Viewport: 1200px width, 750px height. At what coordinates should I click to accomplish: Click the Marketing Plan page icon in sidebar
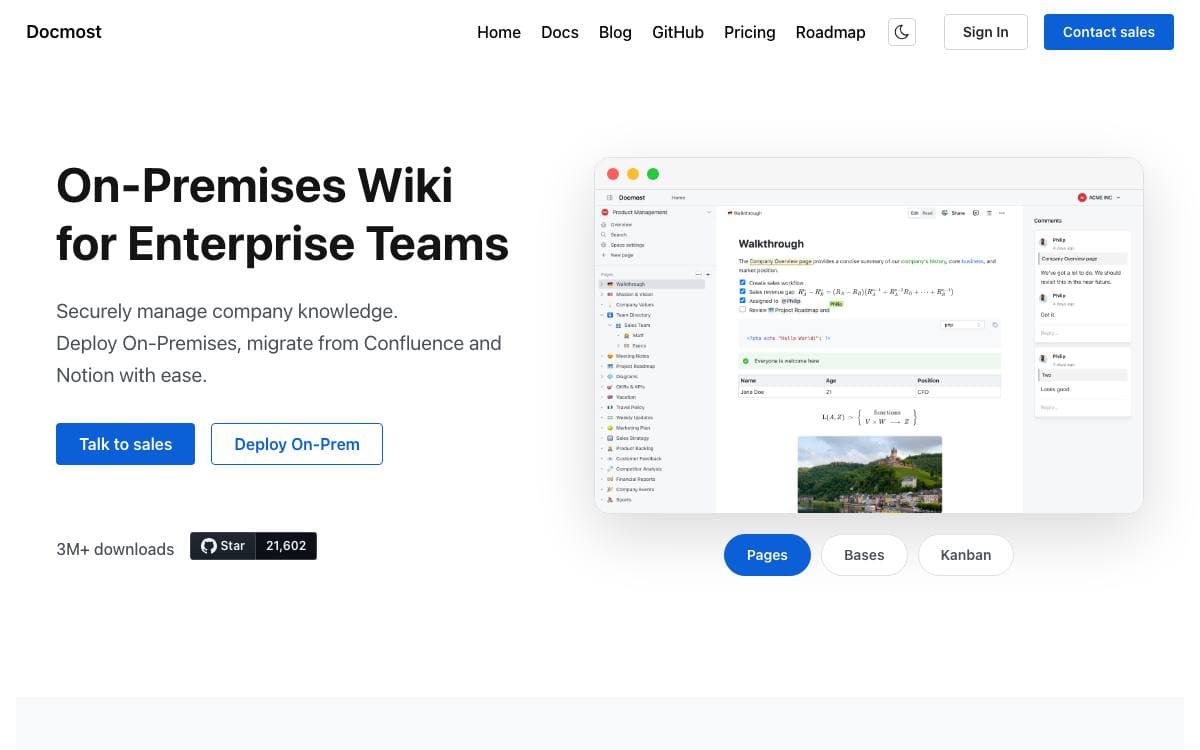[610, 427]
